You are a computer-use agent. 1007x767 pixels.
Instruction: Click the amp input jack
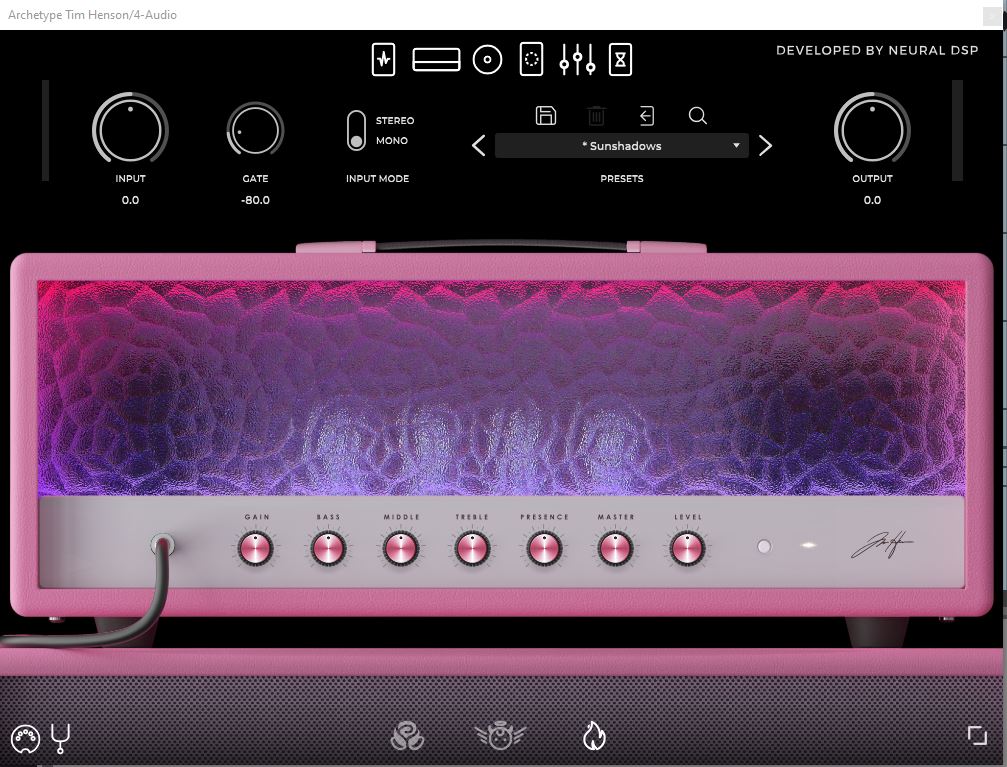pos(162,545)
